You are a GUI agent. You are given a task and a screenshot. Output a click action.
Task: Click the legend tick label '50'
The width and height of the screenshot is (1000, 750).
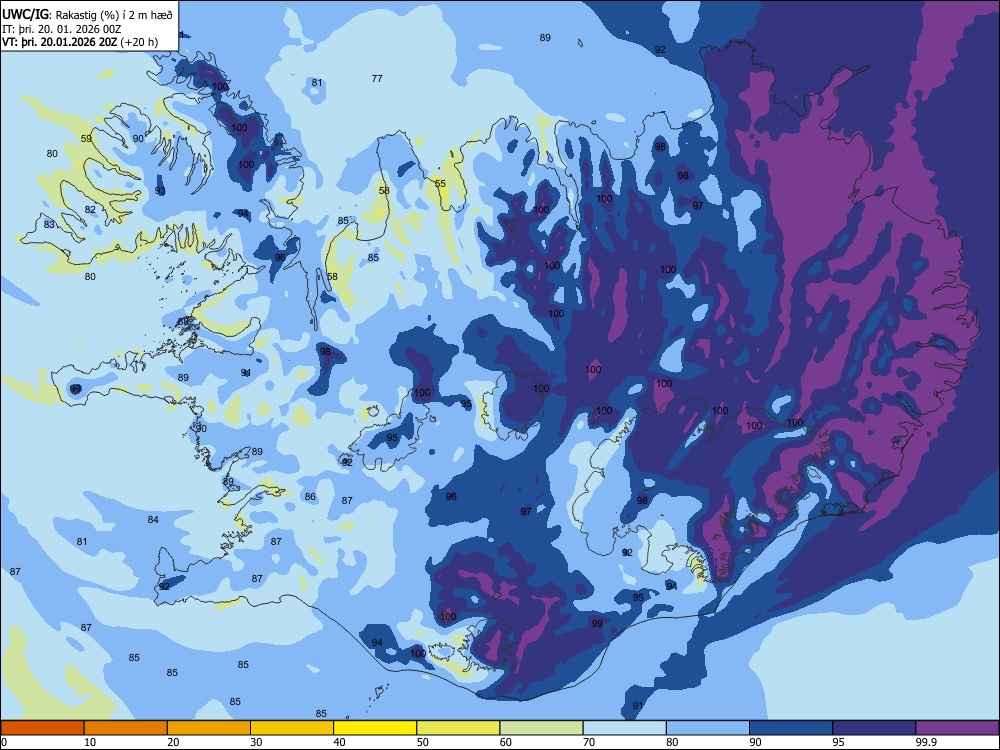[422, 742]
